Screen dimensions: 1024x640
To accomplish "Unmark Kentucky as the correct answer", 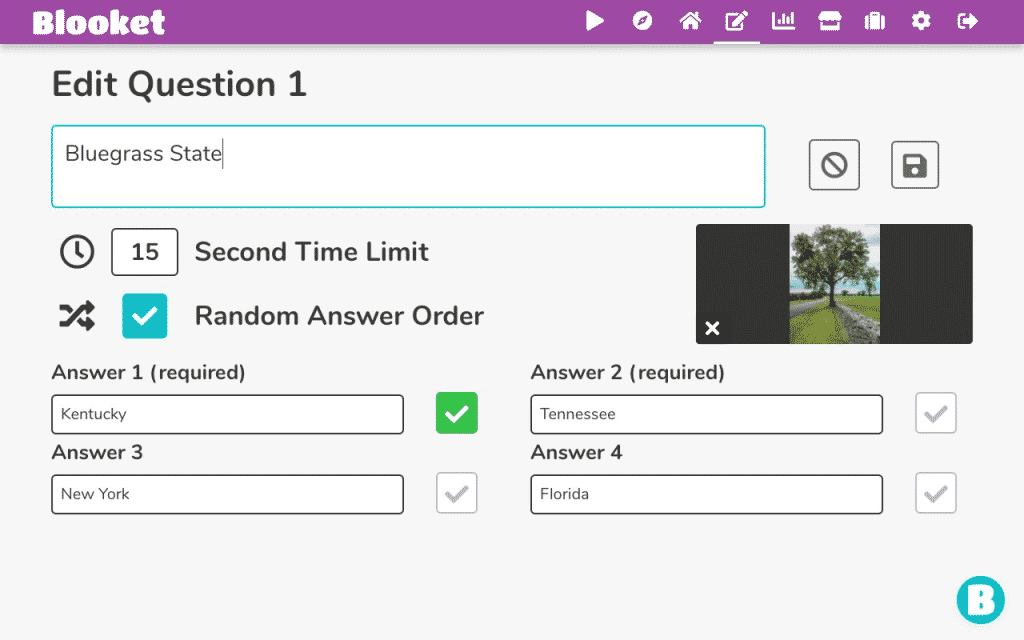I will tap(457, 413).
